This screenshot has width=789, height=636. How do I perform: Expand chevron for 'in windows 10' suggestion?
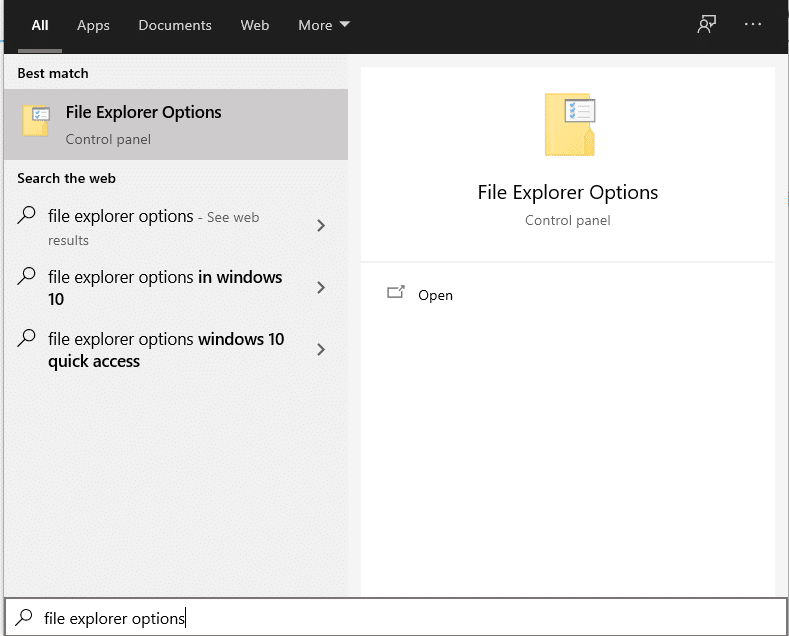pos(321,288)
